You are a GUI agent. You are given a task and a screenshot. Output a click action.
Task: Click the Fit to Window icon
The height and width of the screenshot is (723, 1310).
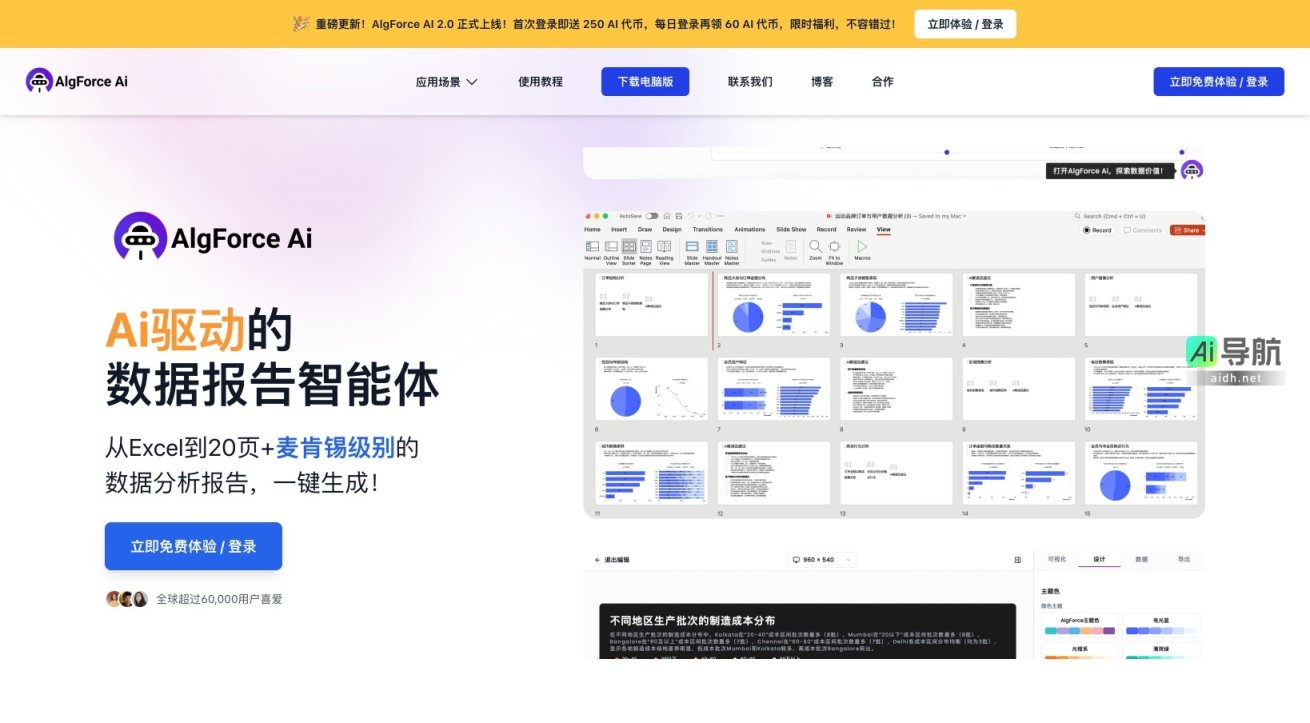(x=833, y=248)
